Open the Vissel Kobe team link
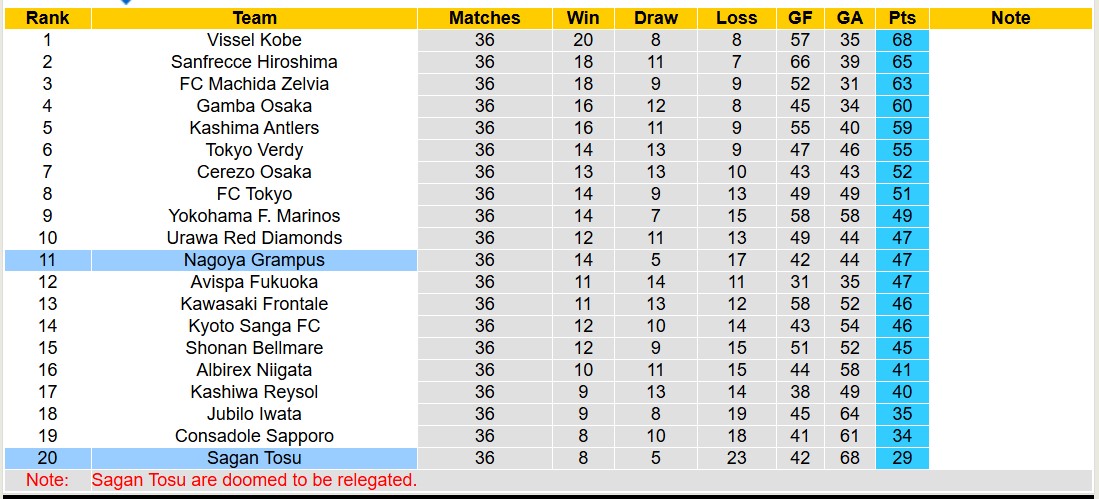 pos(254,40)
